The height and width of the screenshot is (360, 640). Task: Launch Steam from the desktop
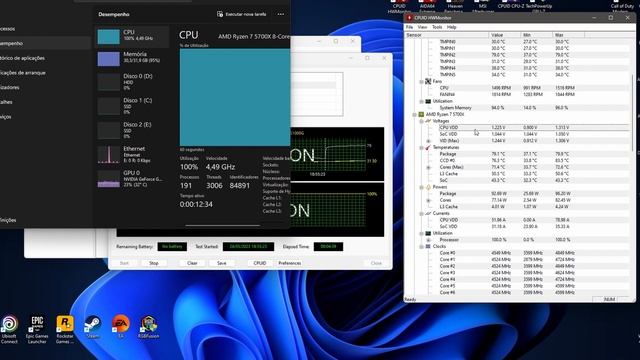[x=93, y=327]
